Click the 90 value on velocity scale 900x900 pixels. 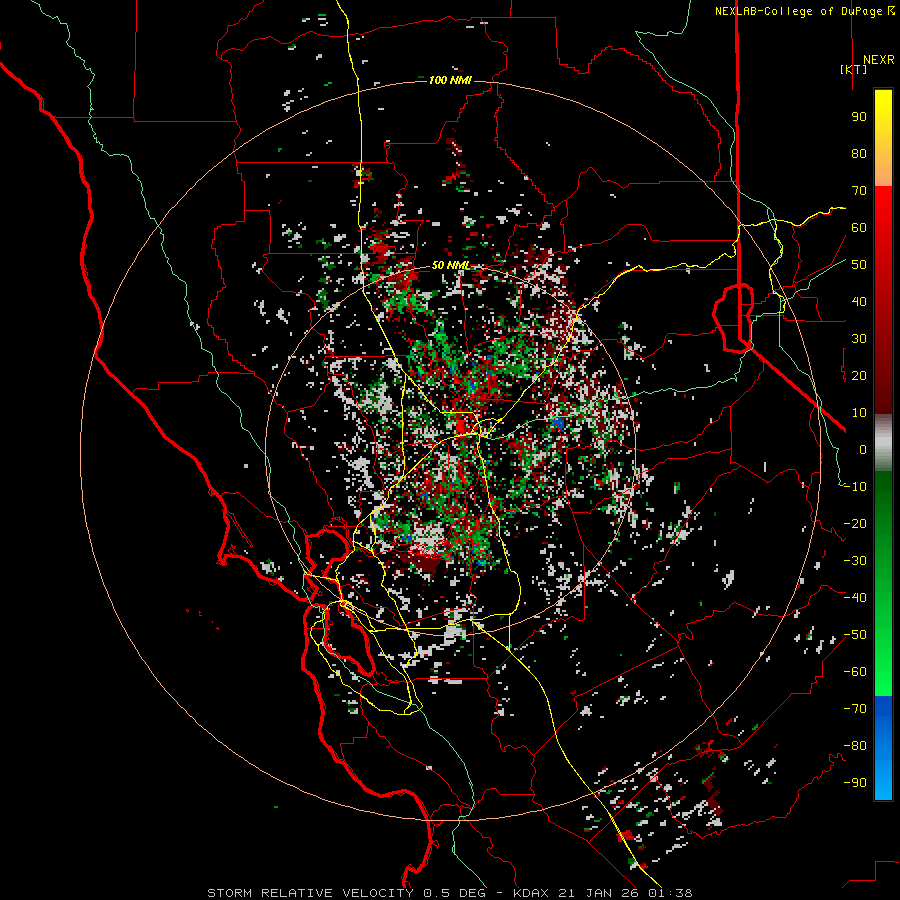point(859,117)
